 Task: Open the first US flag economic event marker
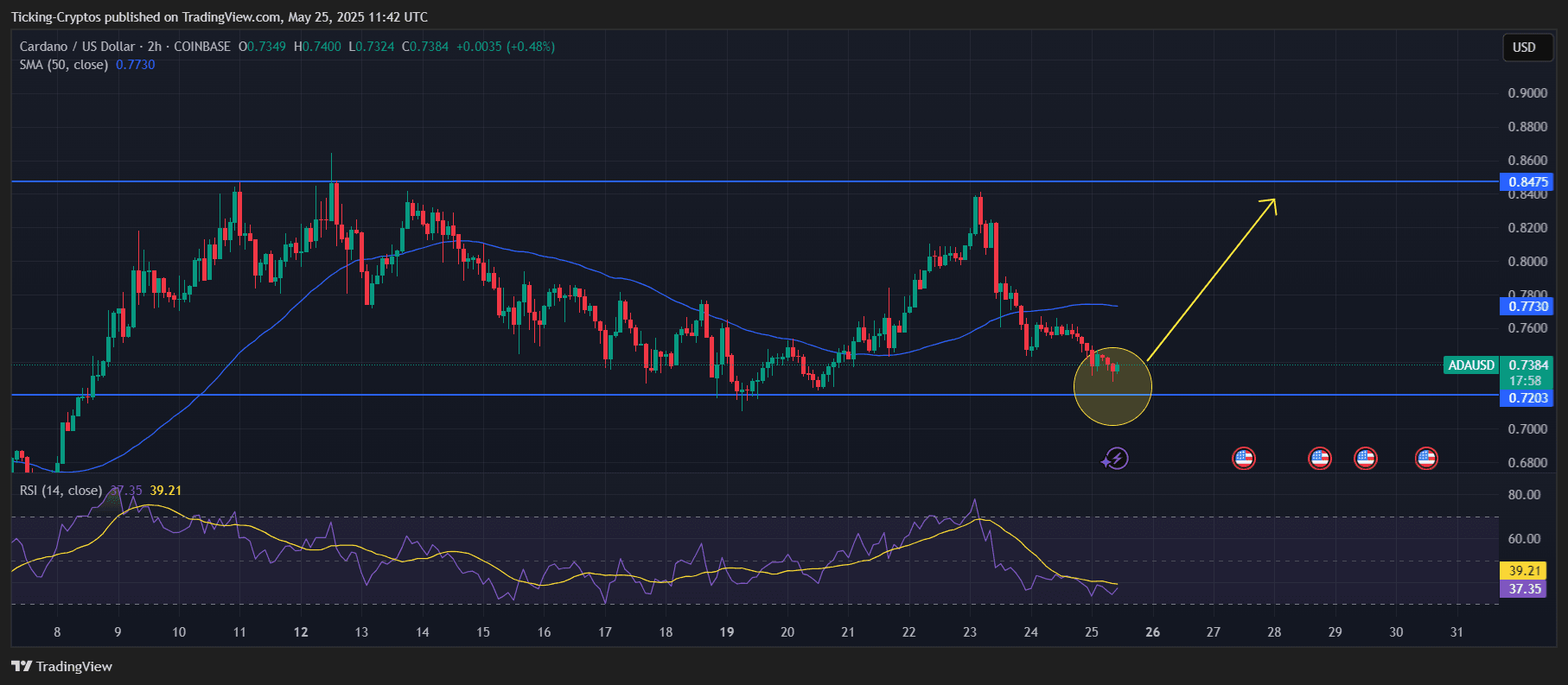pos(1244,459)
